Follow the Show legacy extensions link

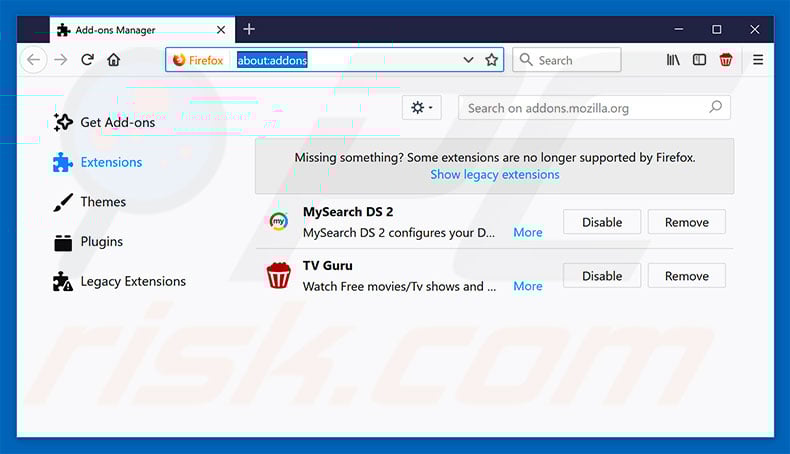pyautogui.click(x=495, y=174)
